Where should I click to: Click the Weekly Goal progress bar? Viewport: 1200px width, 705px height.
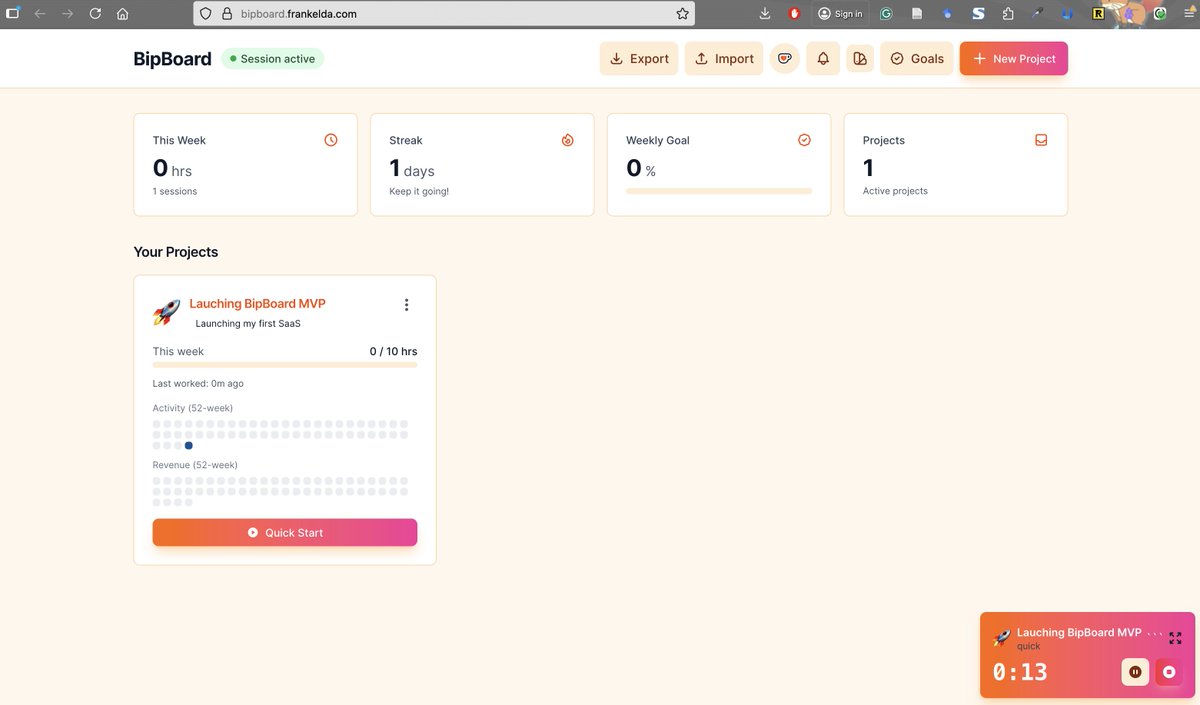719,191
